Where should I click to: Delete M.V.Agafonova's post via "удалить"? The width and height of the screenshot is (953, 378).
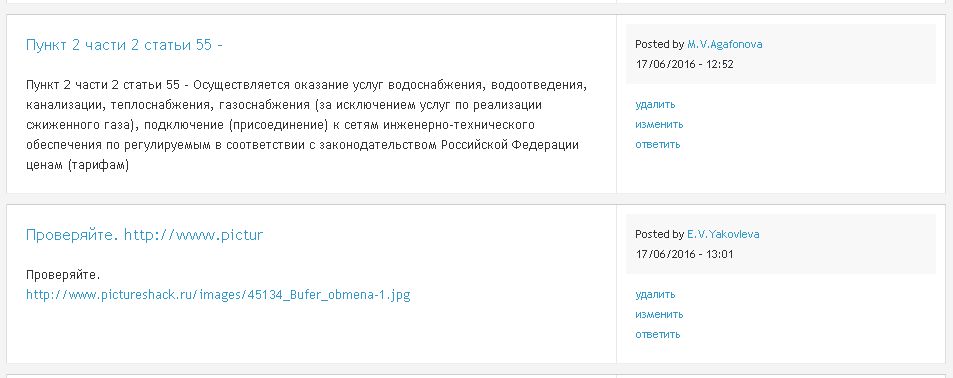point(655,105)
